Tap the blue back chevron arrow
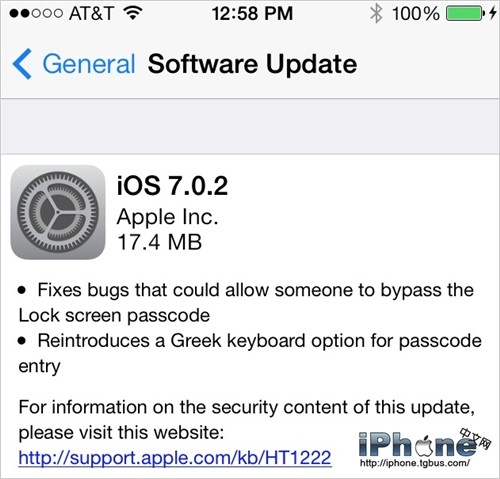Screen dimensions: 500x479 tap(22, 64)
